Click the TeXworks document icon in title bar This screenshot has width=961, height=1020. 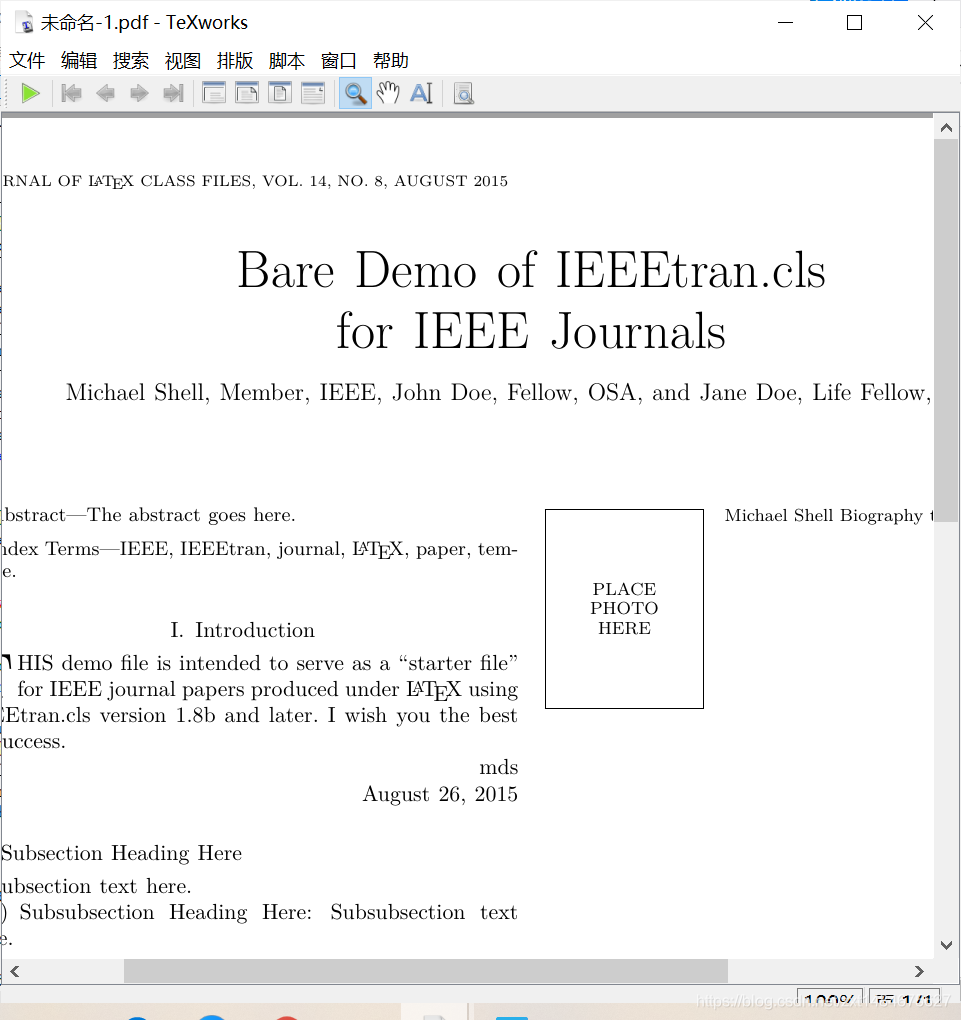(x=25, y=23)
